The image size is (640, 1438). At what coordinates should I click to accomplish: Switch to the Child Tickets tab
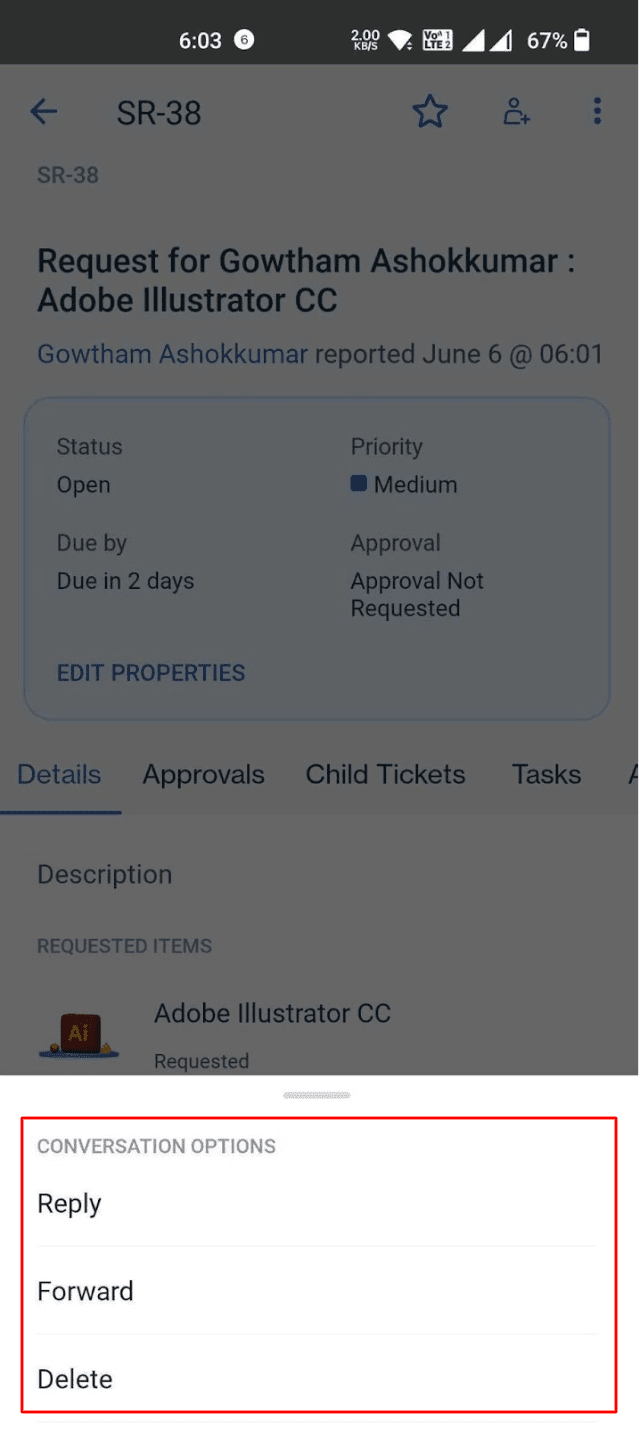click(386, 775)
